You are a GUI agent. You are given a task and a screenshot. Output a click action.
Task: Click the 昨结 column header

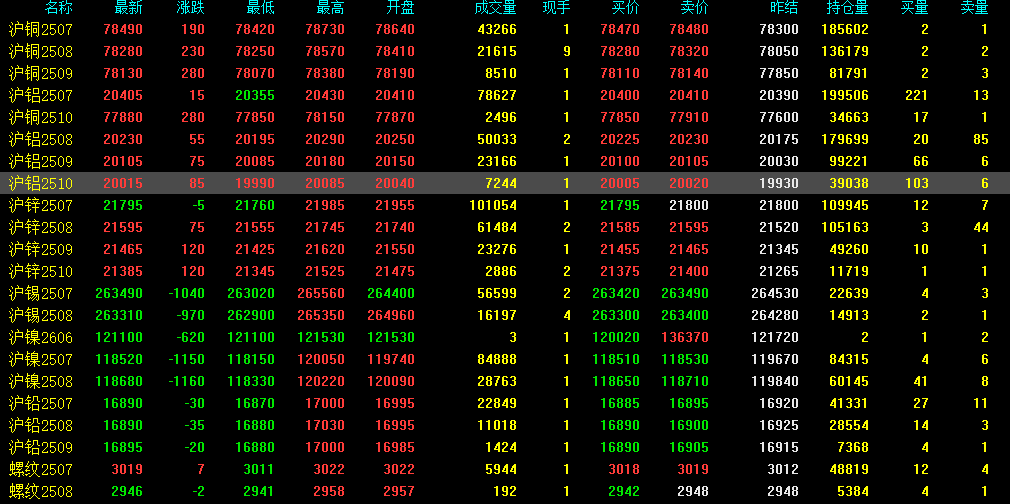pos(784,8)
